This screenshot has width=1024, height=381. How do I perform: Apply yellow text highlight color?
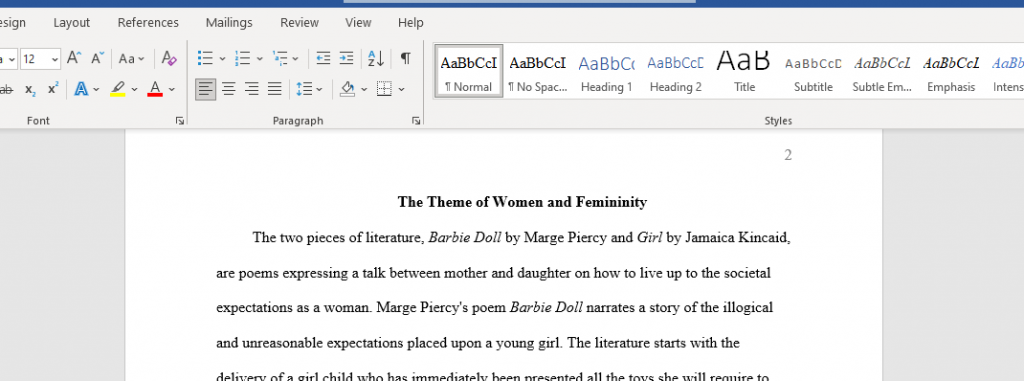tap(118, 89)
